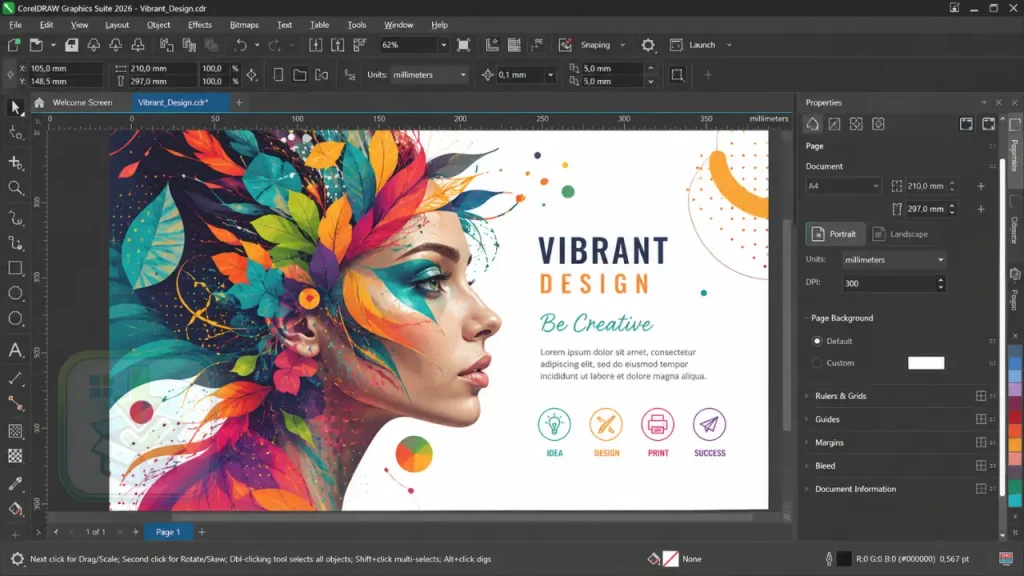Click Snapping label in toolbar
This screenshot has height=576, width=1024.
pyautogui.click(x=595, y=45)
